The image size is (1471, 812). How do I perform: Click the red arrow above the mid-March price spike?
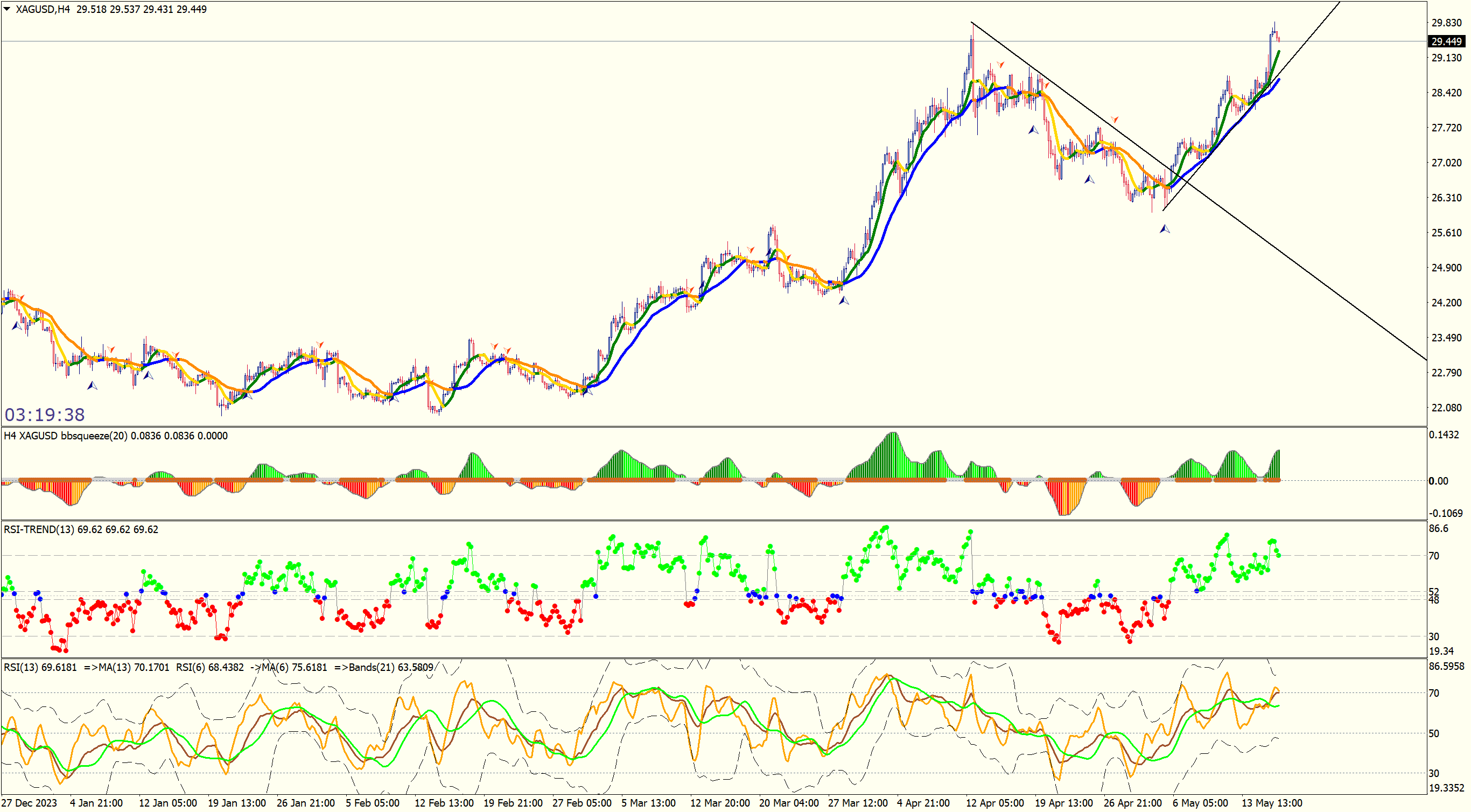pyautogui.click(x=751, y=250)
